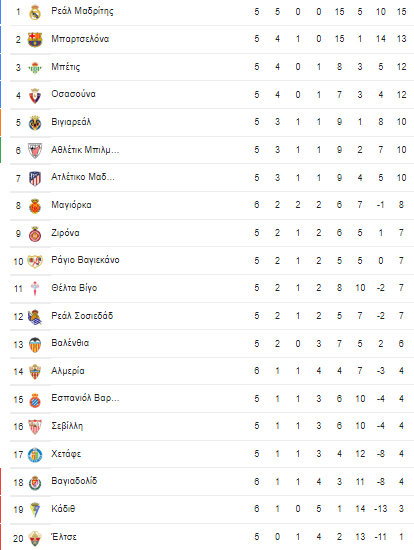
Task: Select the Βαγιαδολίδ team name
Action: coord(74,481)
